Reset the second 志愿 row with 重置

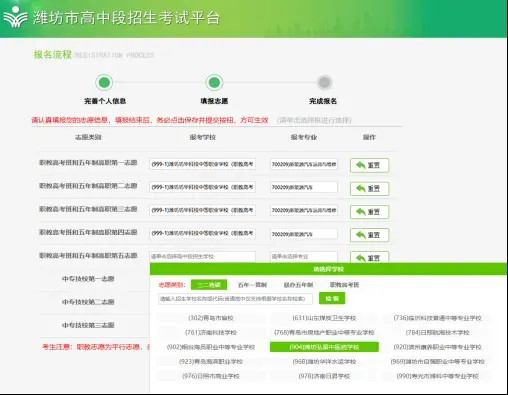pyautogui.click(x=369, y=189)
